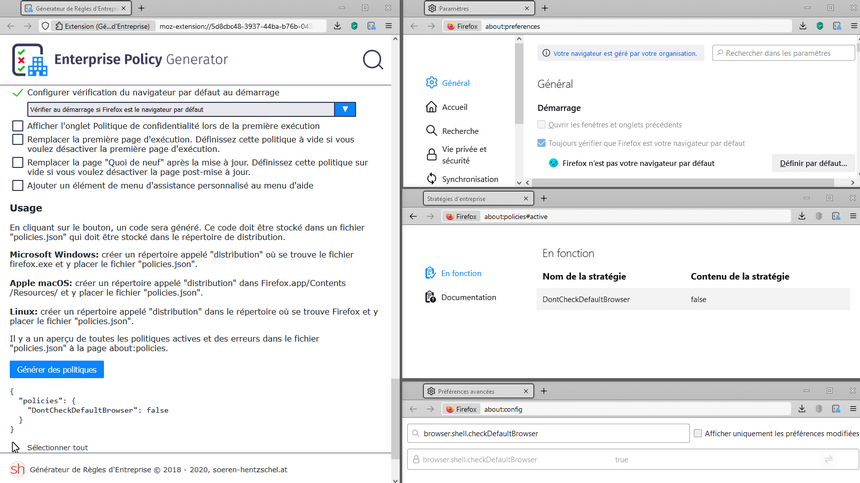Select En fonction in policies sidebar

pyautogui.click(x=453, y=273)
